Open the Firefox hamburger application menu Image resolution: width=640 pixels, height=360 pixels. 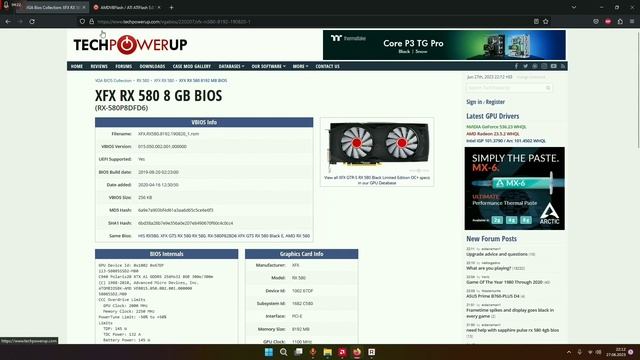click(632, 21)
